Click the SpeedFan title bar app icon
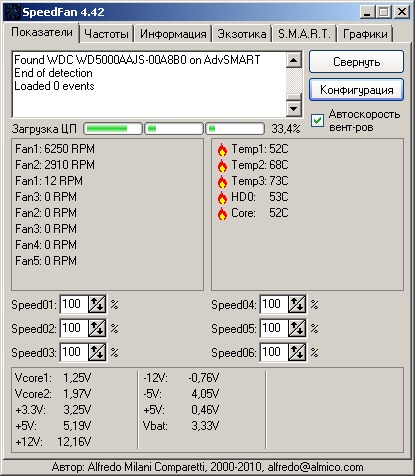Screen dimensions: 415x476 12,12
